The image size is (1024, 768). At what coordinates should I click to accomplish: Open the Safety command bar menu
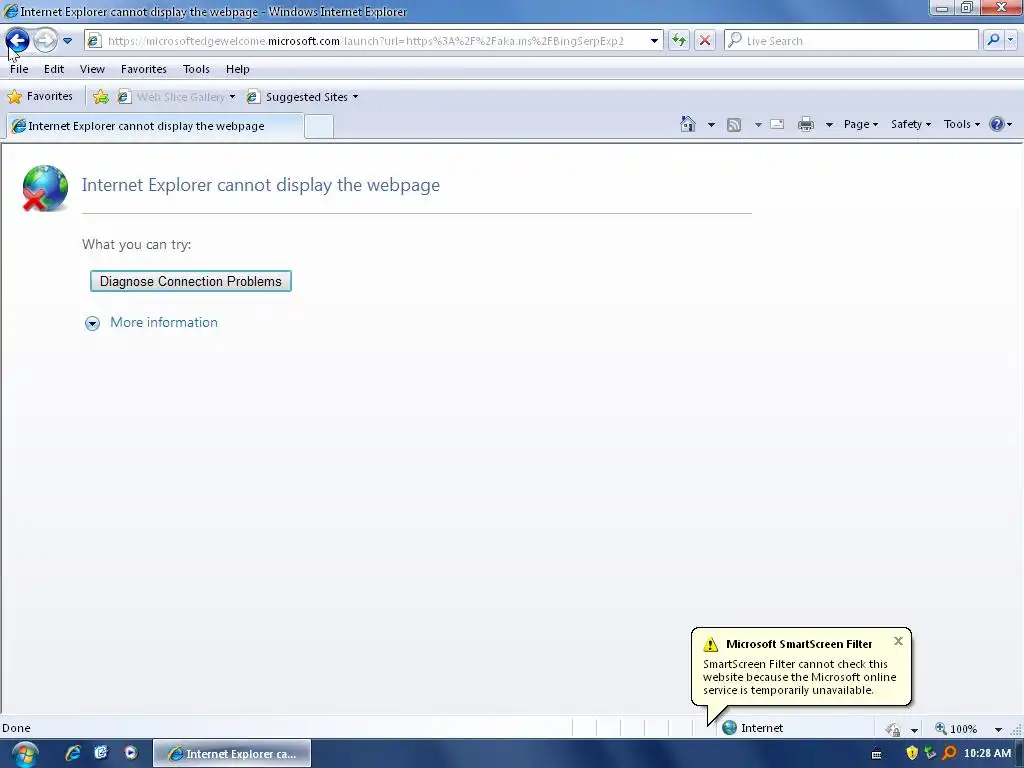click(x=910, y=124)
